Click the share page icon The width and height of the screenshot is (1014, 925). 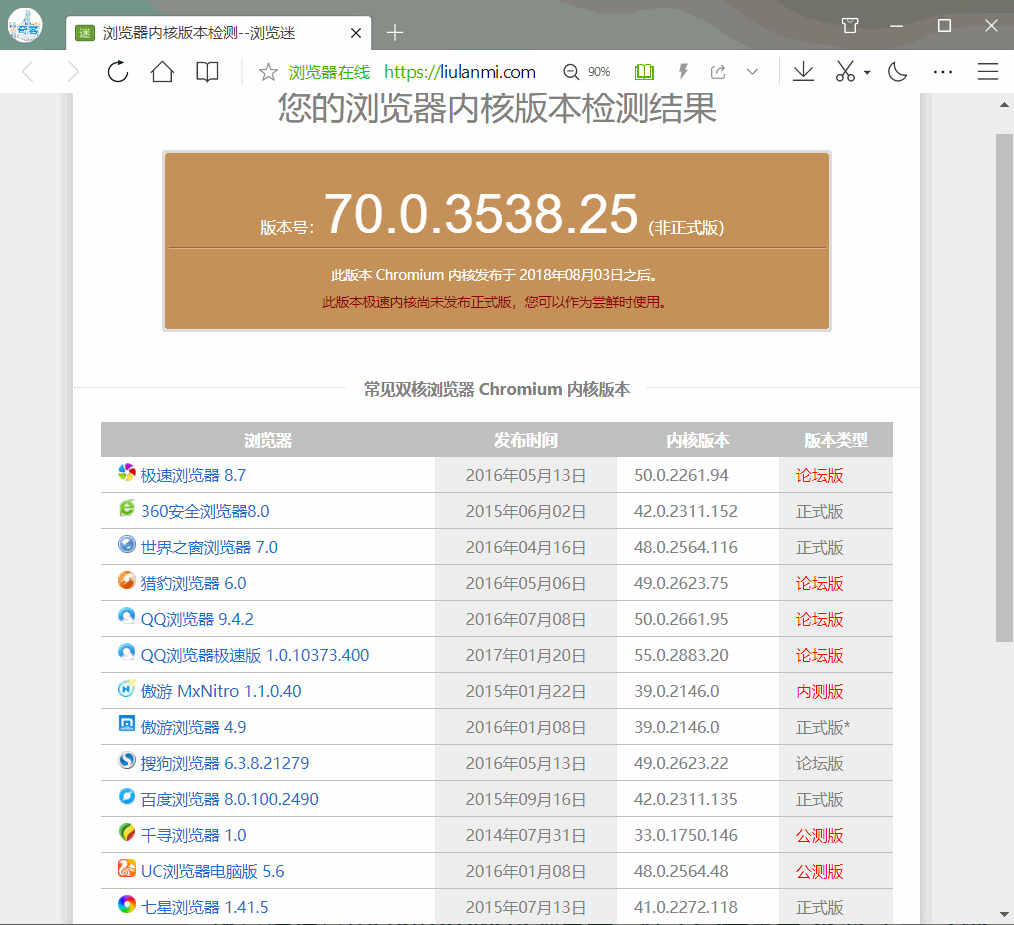(718, 72)
